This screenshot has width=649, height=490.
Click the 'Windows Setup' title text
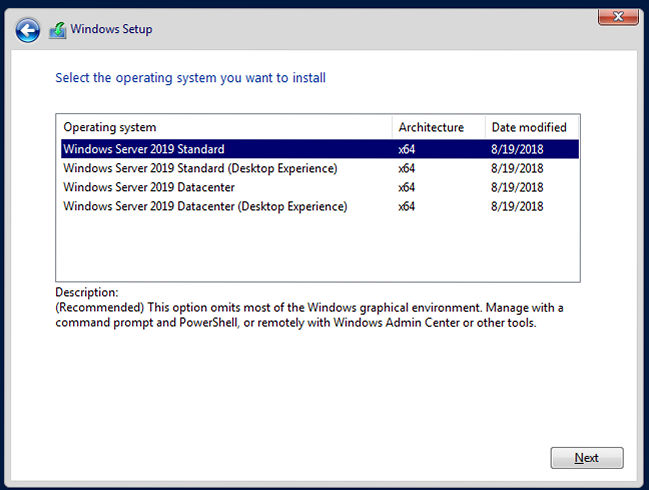point(111,30)
